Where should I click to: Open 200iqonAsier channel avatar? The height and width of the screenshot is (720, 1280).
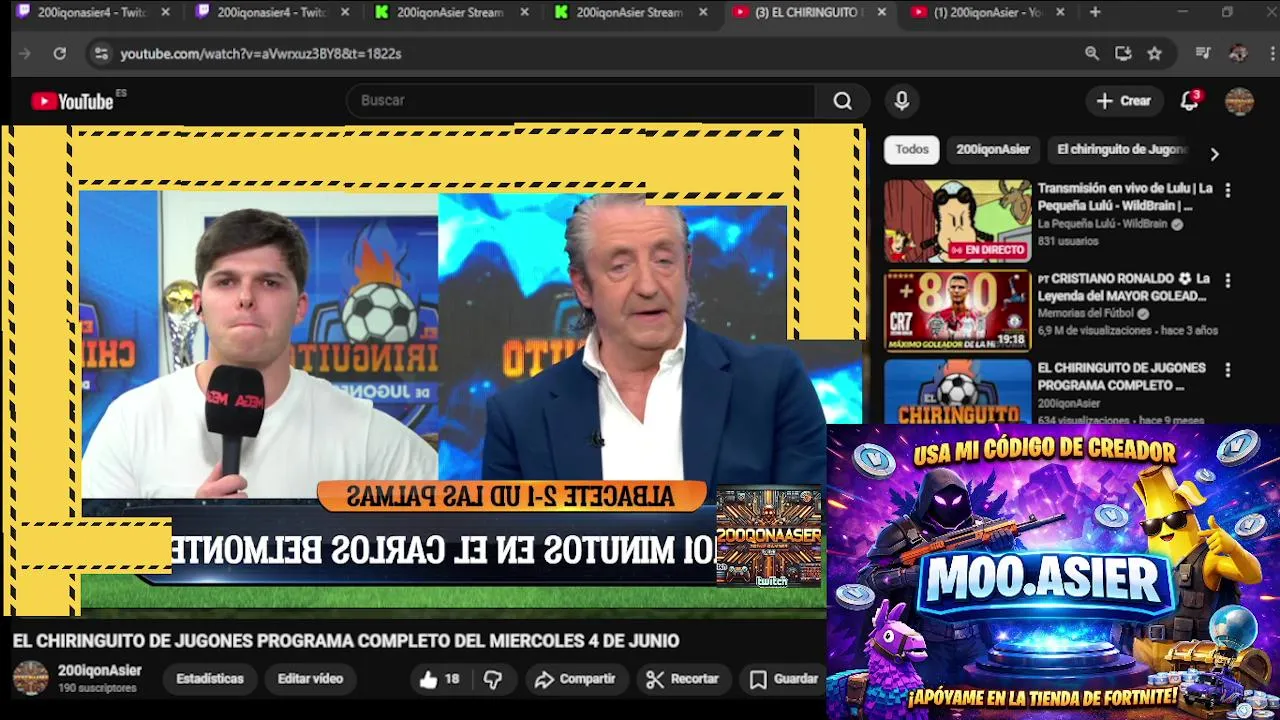(x=30, y=678)
